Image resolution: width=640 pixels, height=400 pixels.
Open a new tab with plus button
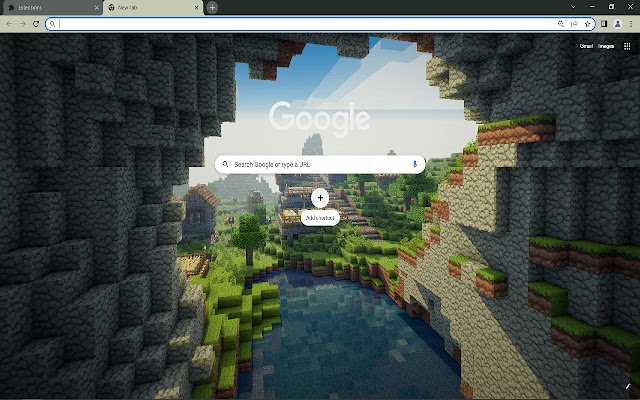point(212,7)
